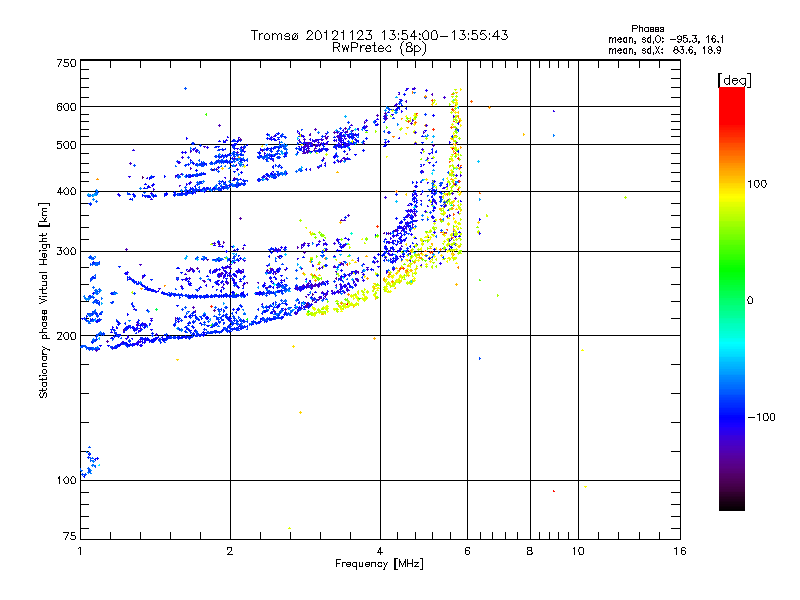Click the x-axis '4' tick label

pos(380,551)
